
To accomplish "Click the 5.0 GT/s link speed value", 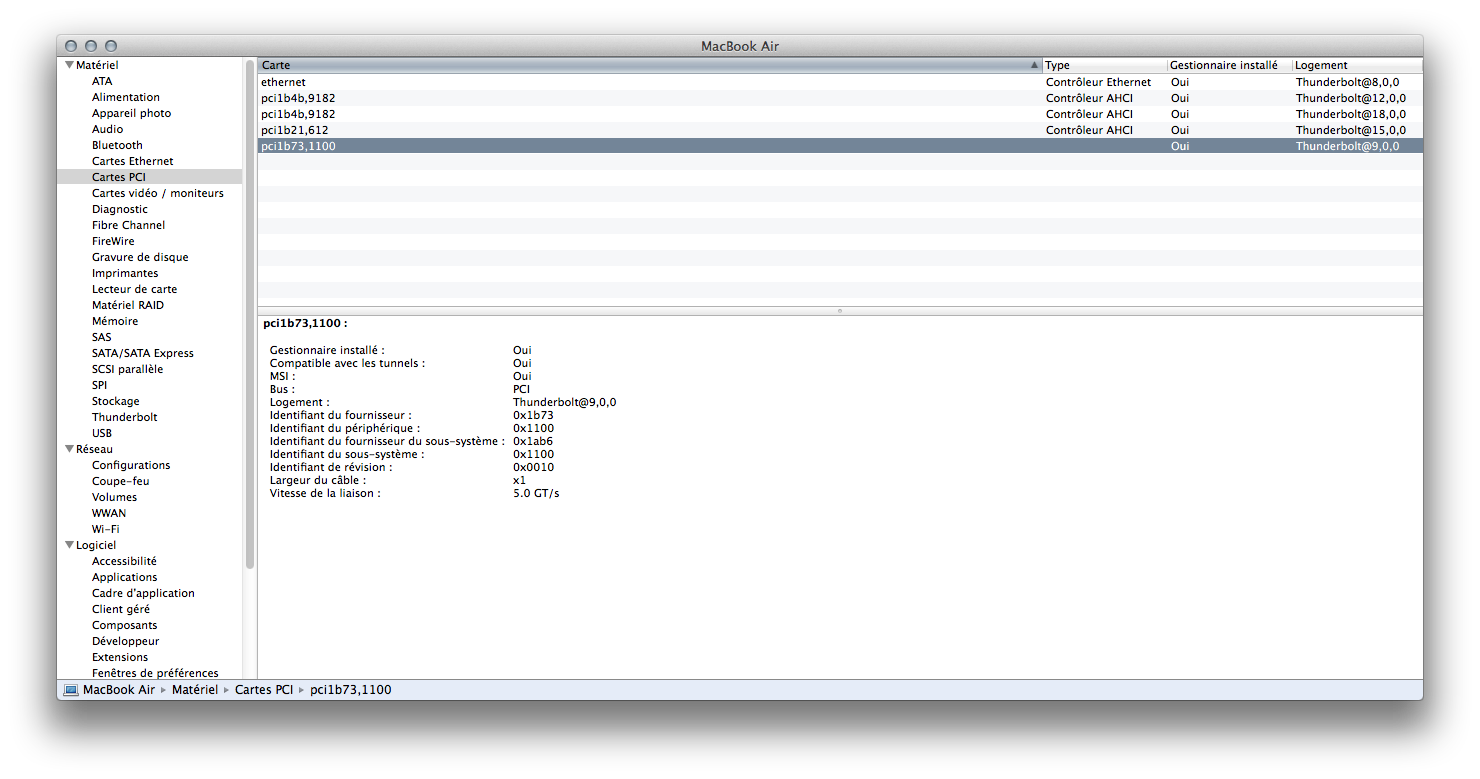I will coord(536,493).
